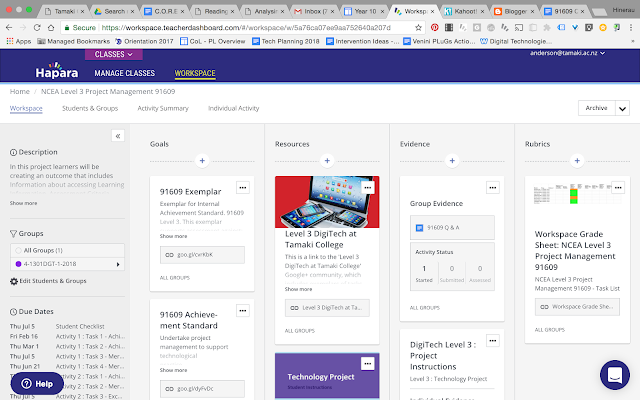
Task: Bookmark this page with the star
Action: click(418, 27)
